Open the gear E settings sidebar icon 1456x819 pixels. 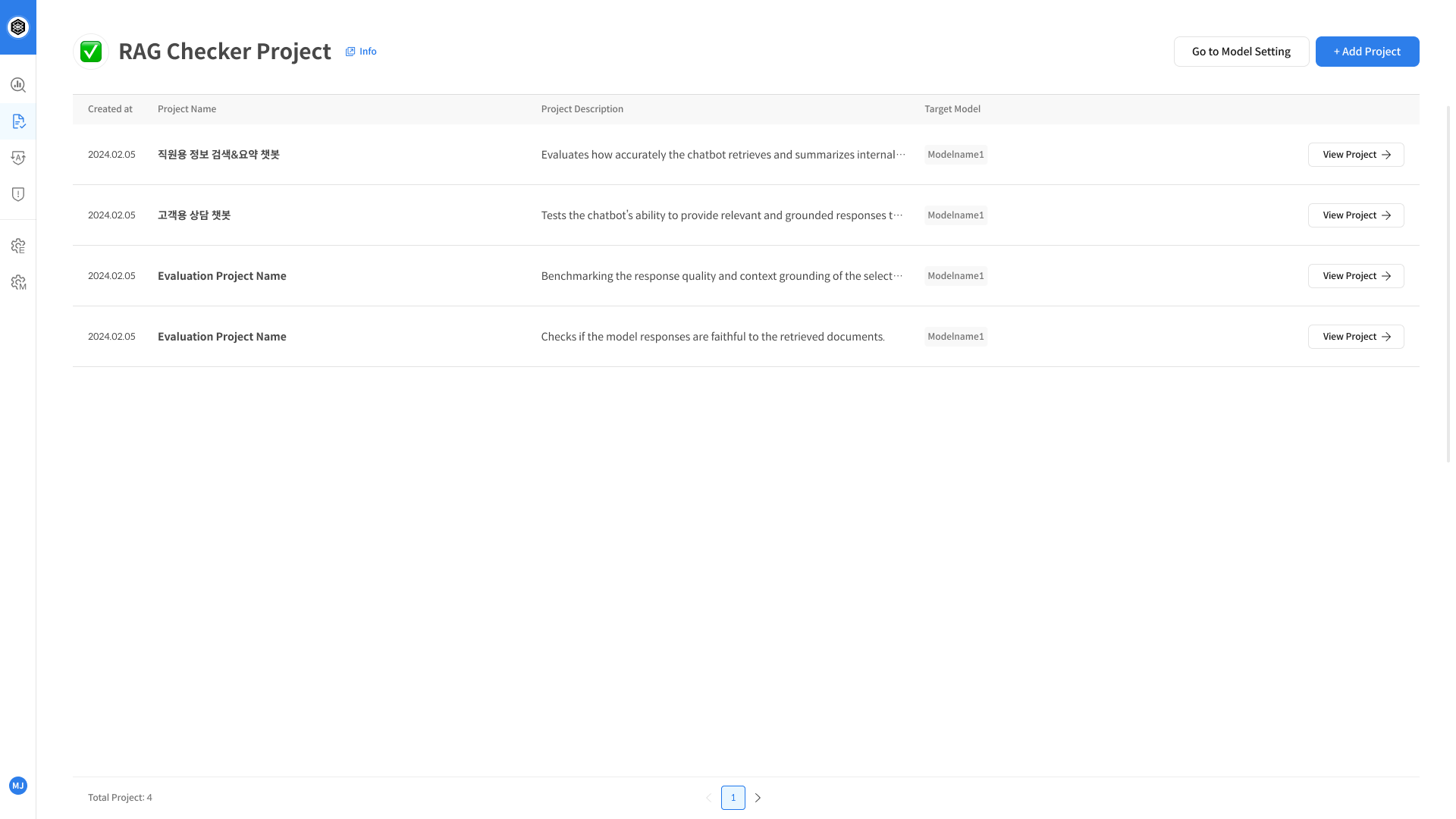pos(18,246)
